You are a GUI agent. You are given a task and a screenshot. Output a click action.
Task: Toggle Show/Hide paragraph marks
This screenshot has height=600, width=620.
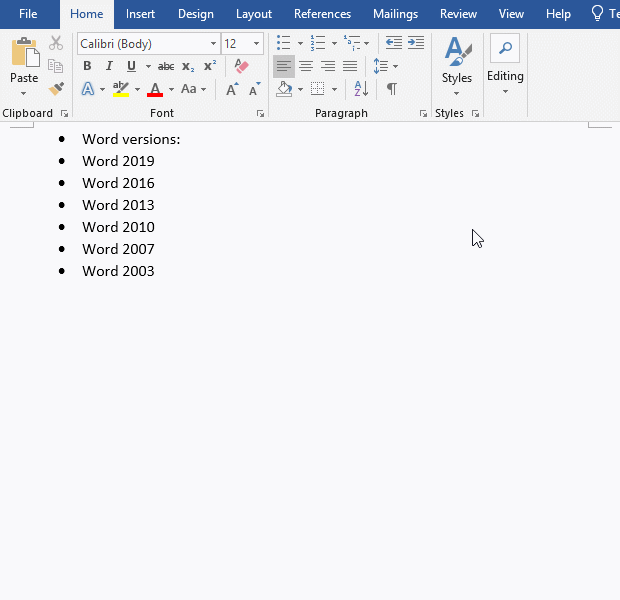[x=392, y=89]
